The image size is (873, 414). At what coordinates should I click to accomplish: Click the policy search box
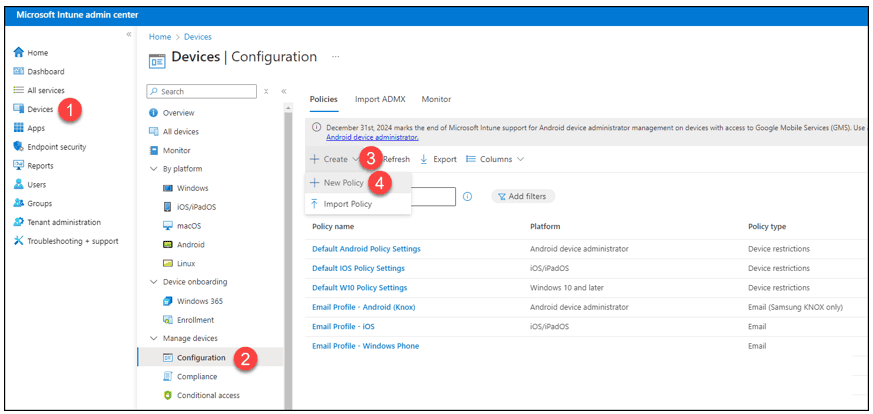point(433,196)
